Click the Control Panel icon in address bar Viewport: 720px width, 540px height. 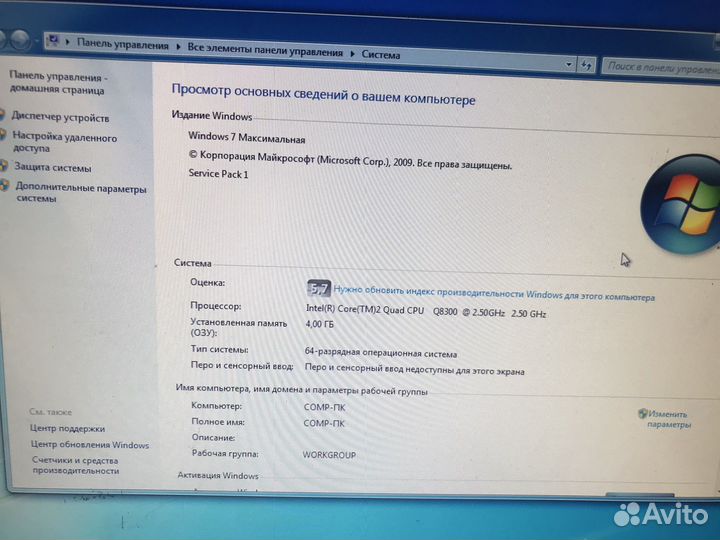click(54, 40)
